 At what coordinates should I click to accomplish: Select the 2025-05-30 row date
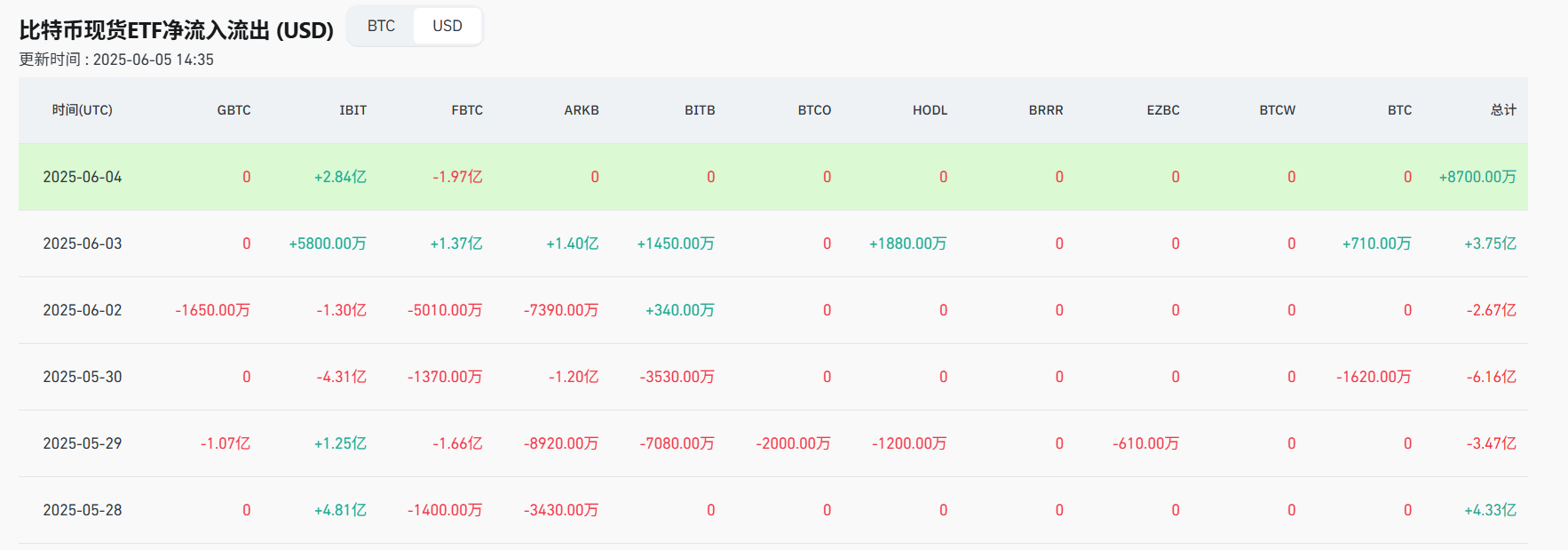click(x=83, y=377)
